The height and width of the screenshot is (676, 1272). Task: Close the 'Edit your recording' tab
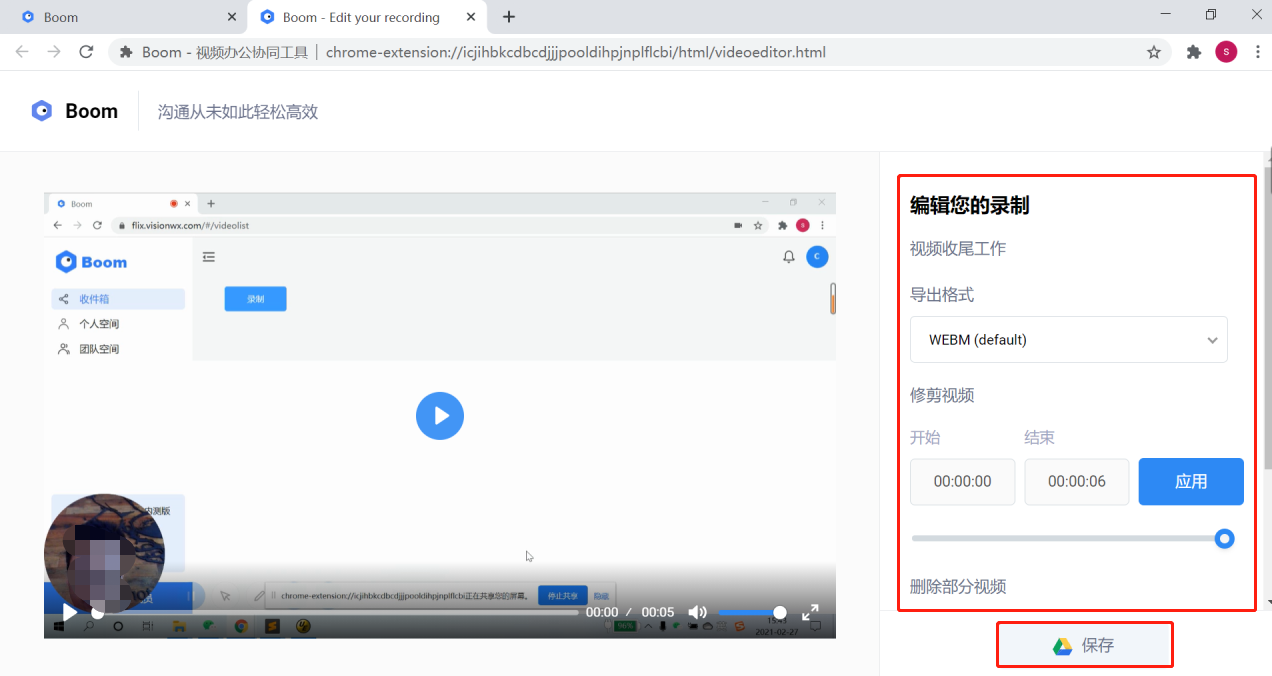469,17
